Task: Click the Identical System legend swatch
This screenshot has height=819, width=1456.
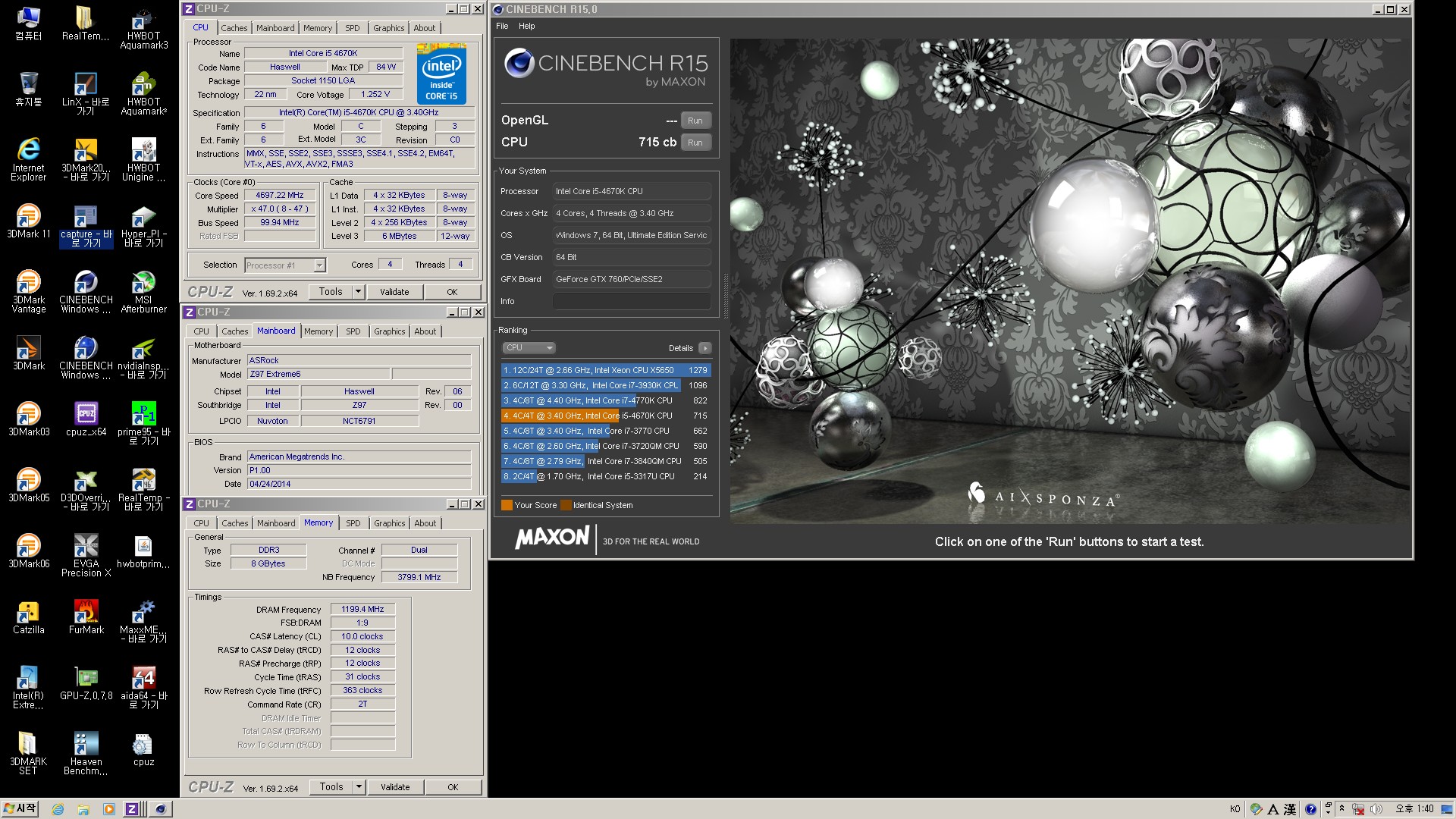Action: (565, 505)
